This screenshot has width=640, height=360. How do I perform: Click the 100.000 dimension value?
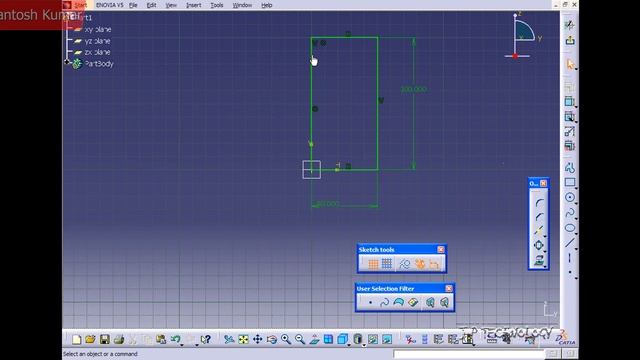(x=413, y=89)
